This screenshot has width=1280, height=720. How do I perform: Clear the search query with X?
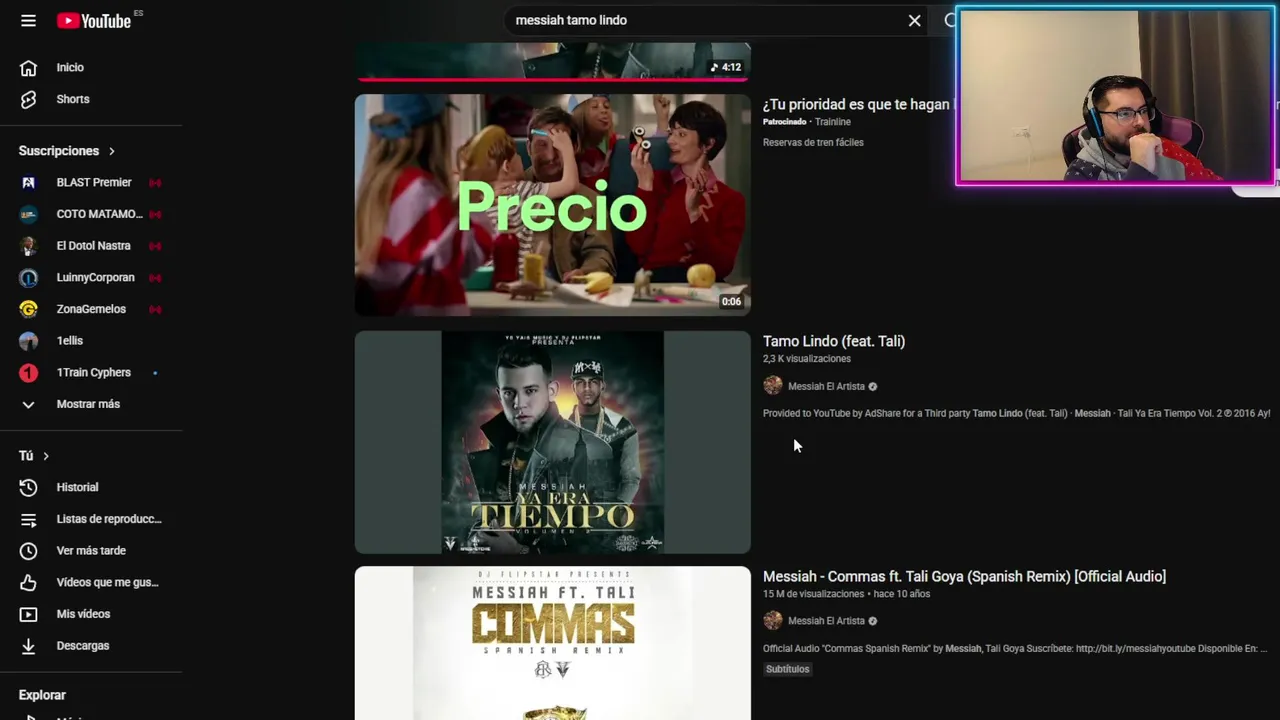click(x=914, y=20)
